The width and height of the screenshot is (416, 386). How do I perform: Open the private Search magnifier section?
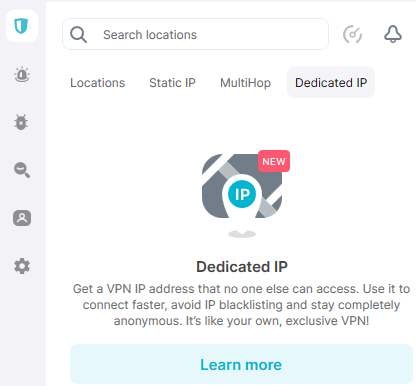22,170
